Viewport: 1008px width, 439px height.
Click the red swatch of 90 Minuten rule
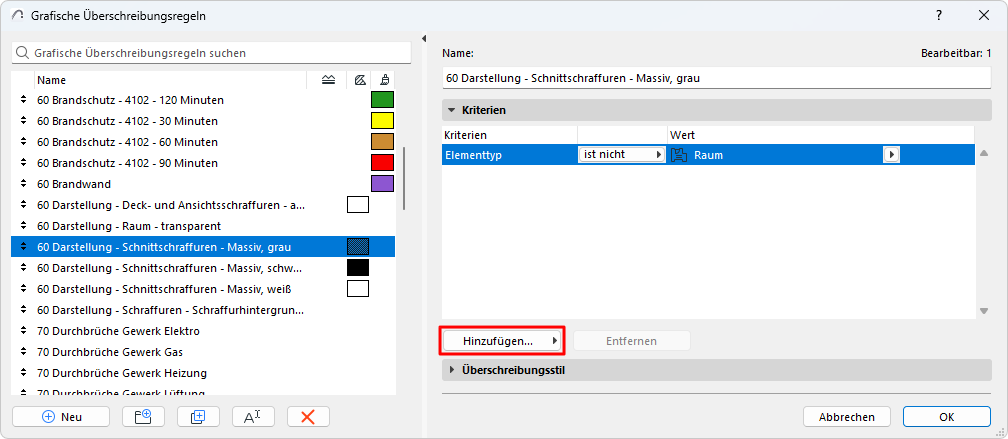pos(382,163)
